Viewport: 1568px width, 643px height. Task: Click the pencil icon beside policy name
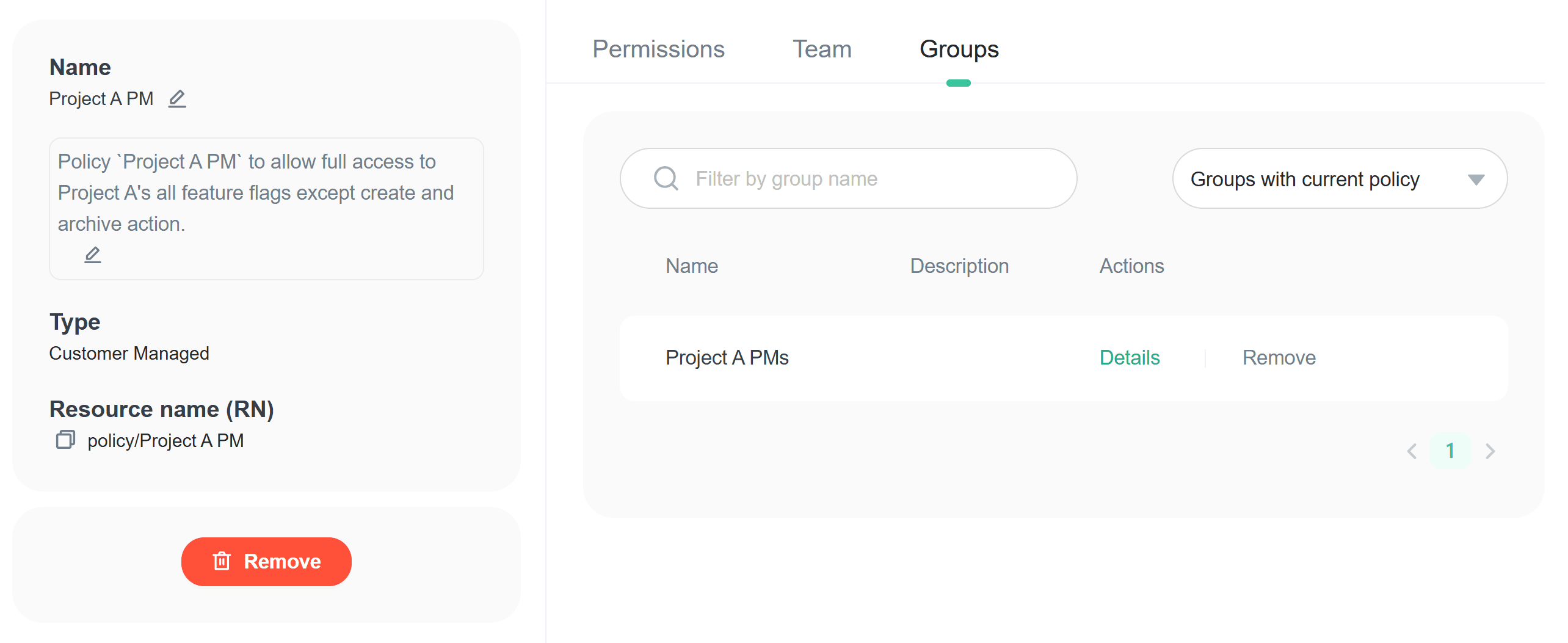(x=177, y=99)
